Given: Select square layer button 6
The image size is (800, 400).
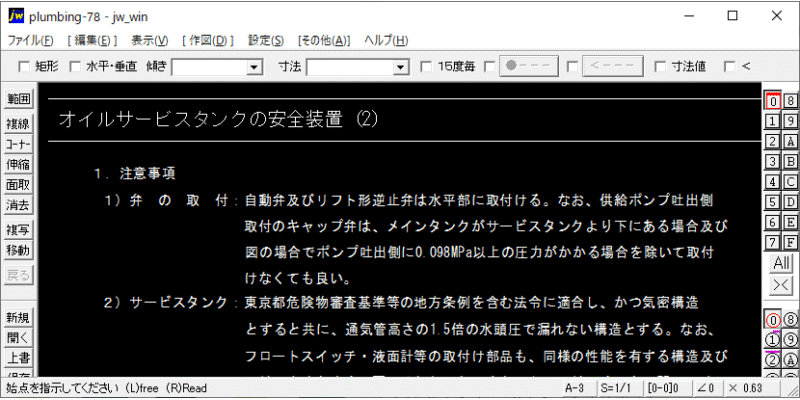Looking at the screenshot, I should click(773, 221).
